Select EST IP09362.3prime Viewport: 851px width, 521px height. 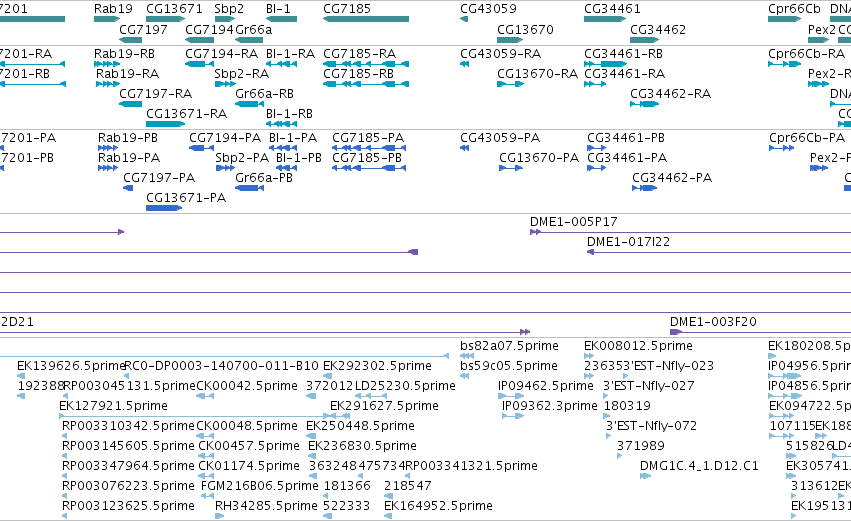coord(549,406)
